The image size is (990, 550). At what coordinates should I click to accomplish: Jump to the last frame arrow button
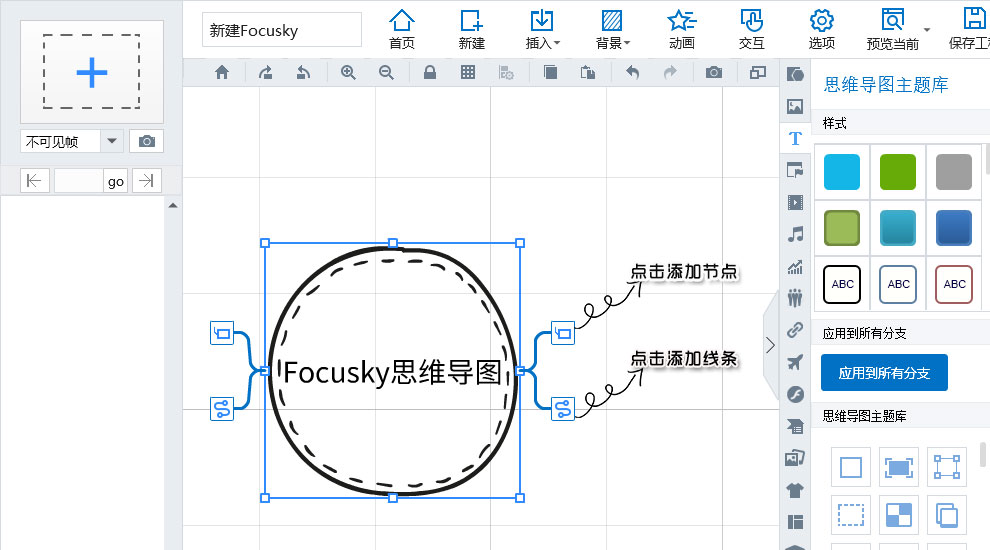point(146,181)
